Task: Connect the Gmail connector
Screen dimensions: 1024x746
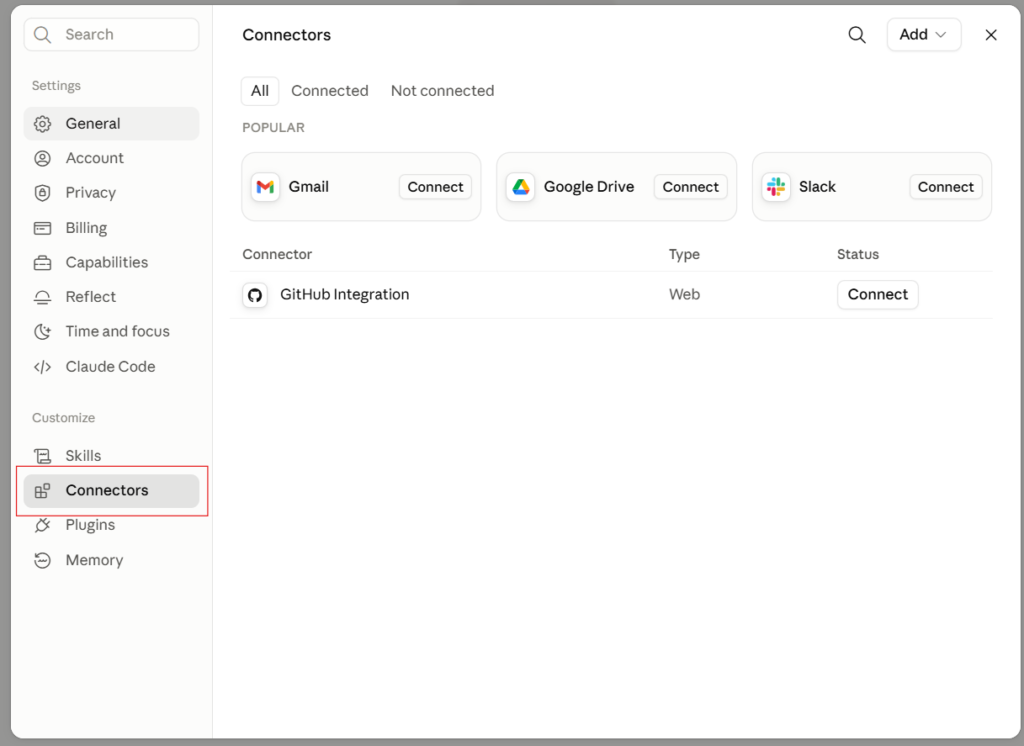Action: pos(435,187)
